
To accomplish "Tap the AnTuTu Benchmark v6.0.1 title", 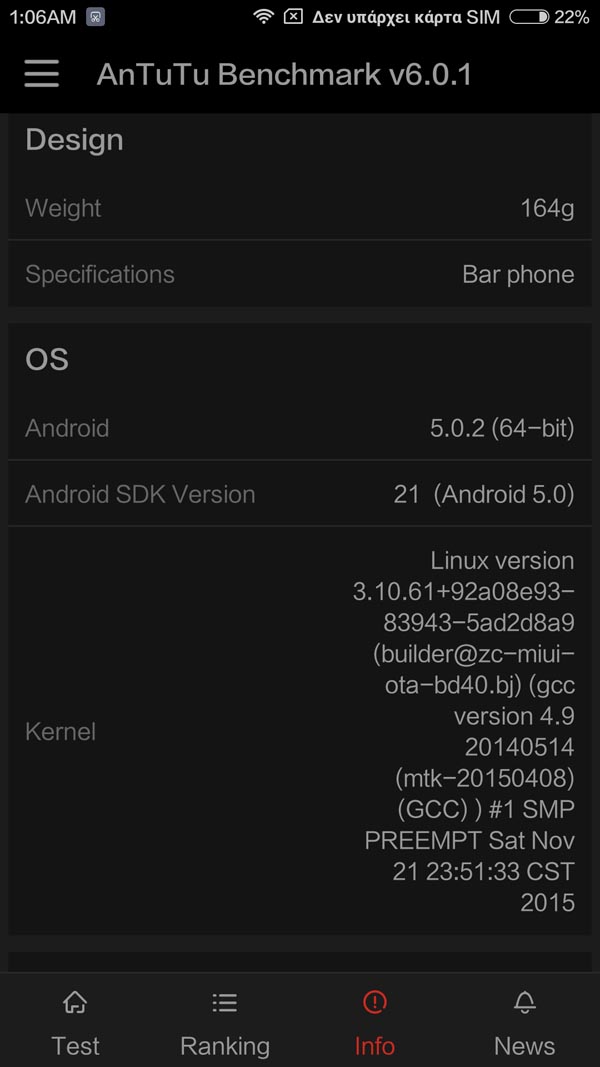I will coord(284,74).
